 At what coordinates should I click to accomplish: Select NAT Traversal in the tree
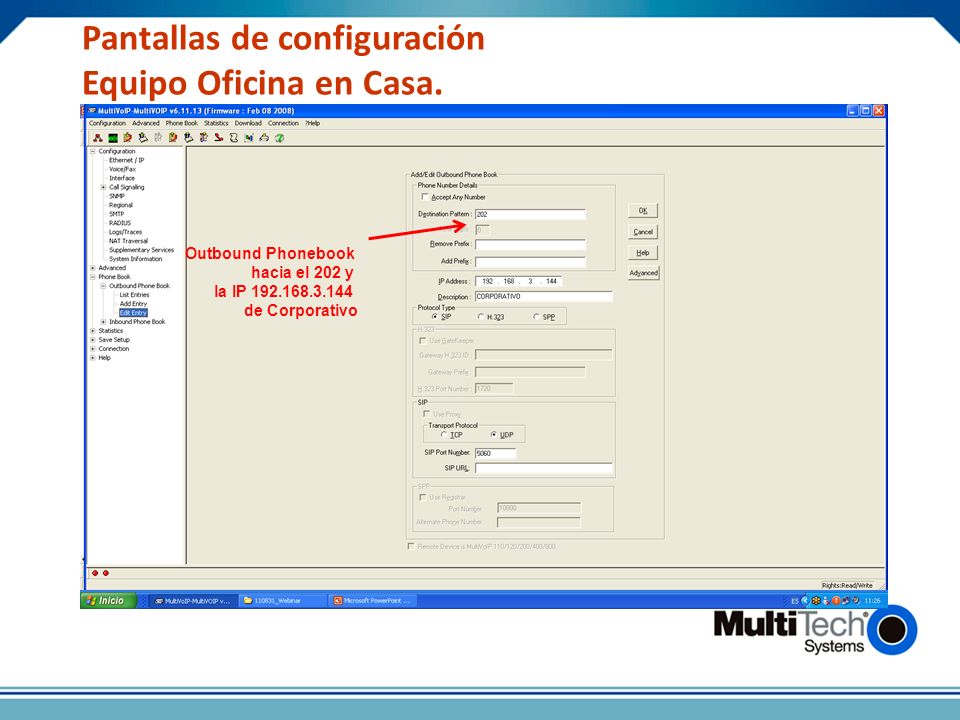[x=129, y=241]
